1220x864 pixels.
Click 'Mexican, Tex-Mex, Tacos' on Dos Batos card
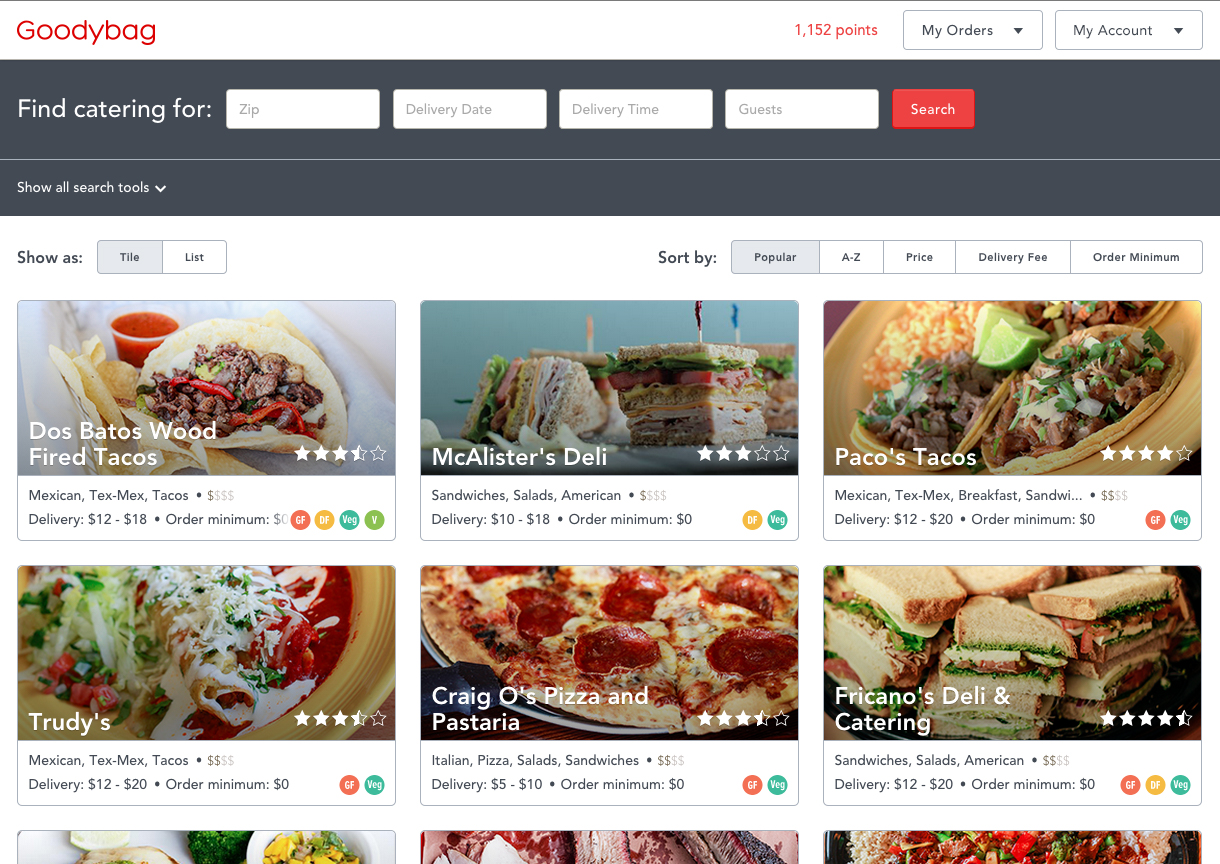(109, 496)
